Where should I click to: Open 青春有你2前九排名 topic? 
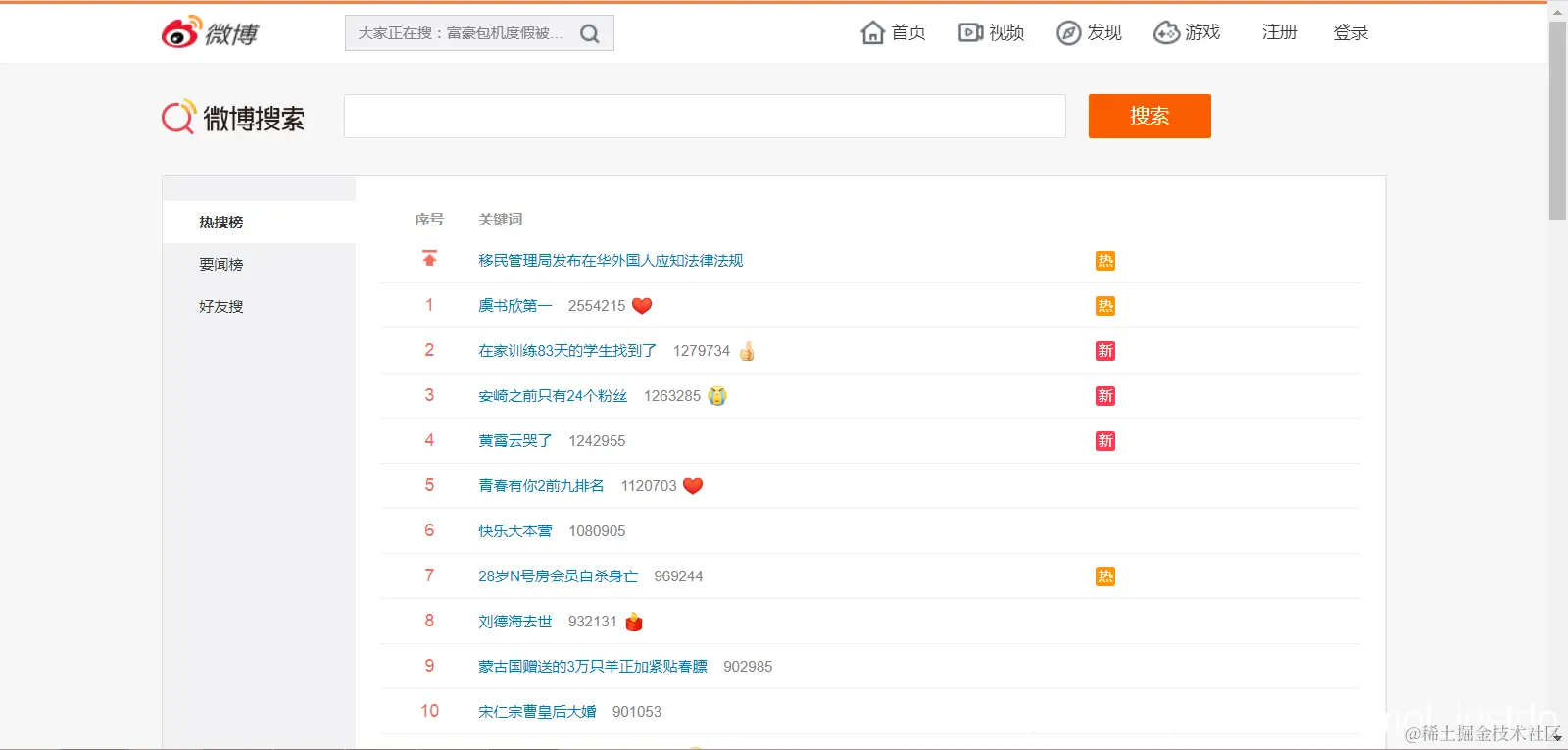pos(541,486)
